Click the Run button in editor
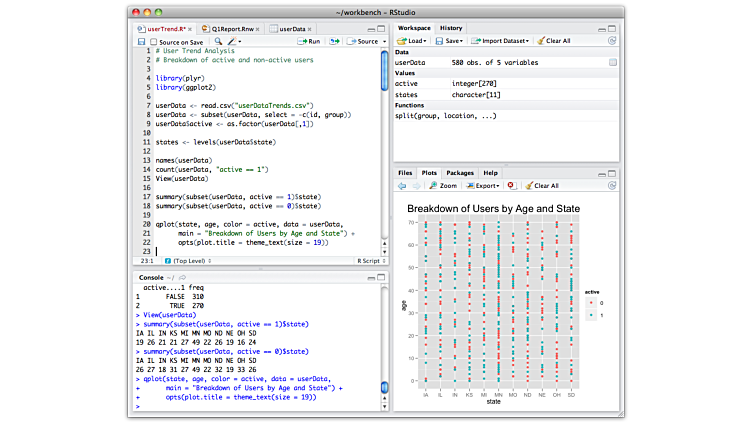The width and height of the screenshot is (752, 423). click(309, 42)
